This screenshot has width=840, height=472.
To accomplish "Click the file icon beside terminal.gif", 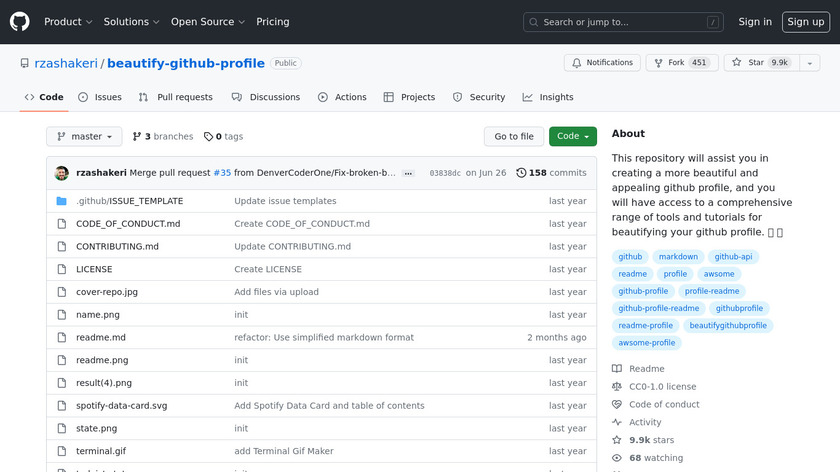I will point(62,451).
